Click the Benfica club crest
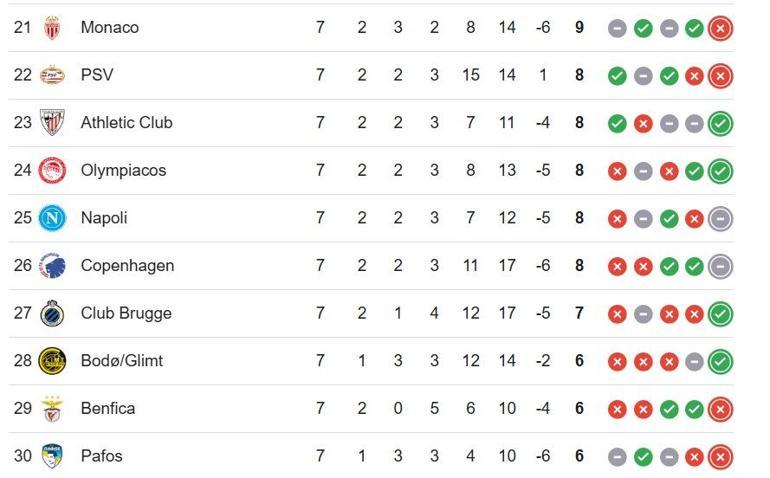The image size is (770, 478). [52, 409]
